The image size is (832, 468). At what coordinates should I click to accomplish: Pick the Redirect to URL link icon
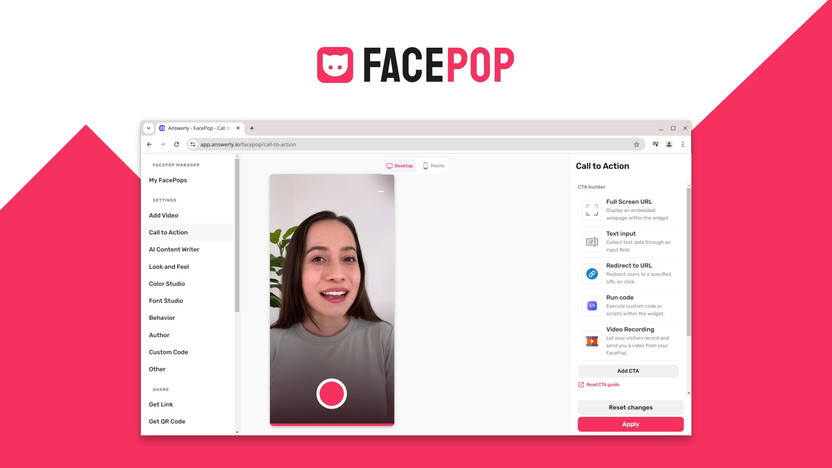pyautogui.click(x=592, y=274)
